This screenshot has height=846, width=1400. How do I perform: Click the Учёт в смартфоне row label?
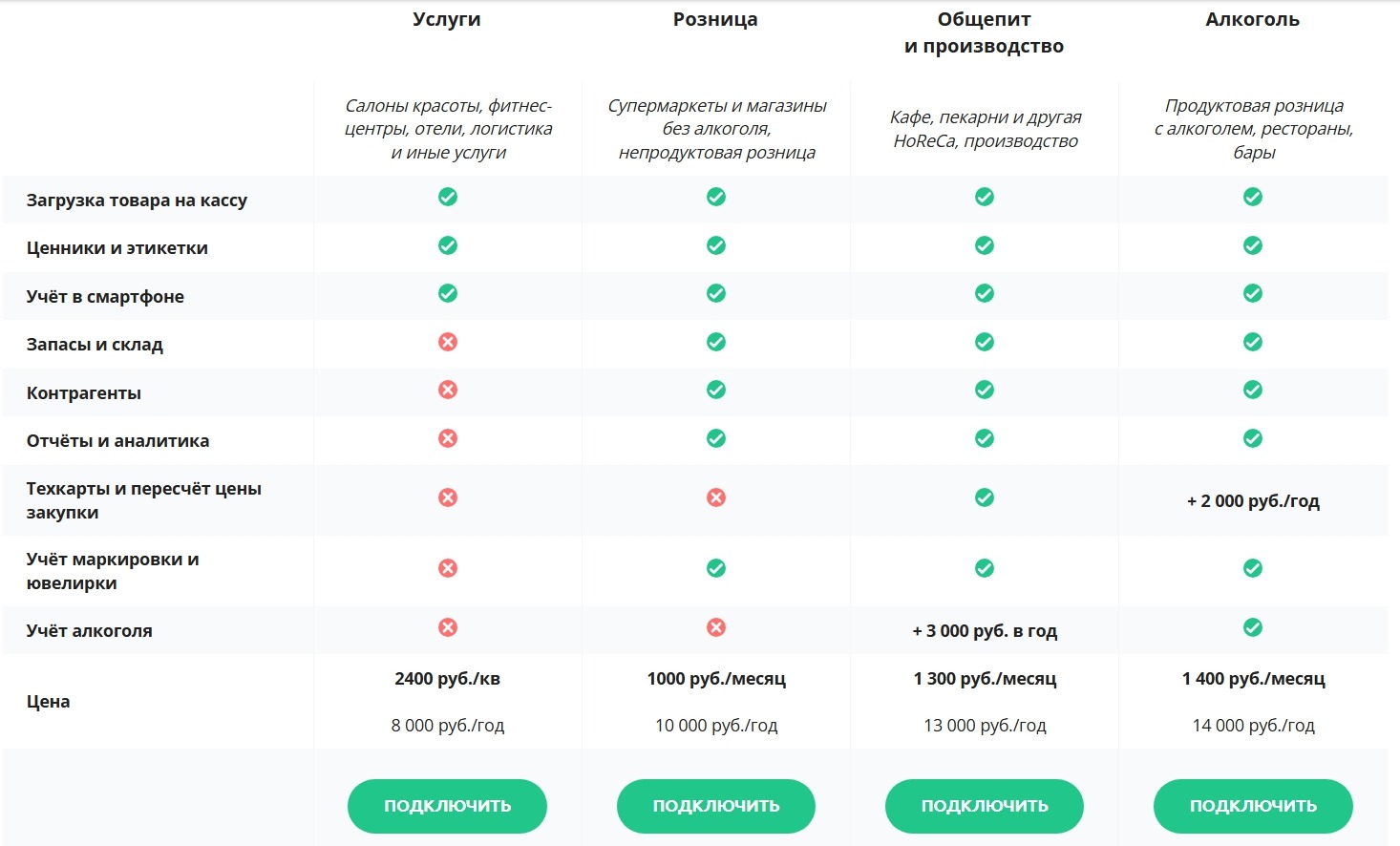[x=105, y=297]
